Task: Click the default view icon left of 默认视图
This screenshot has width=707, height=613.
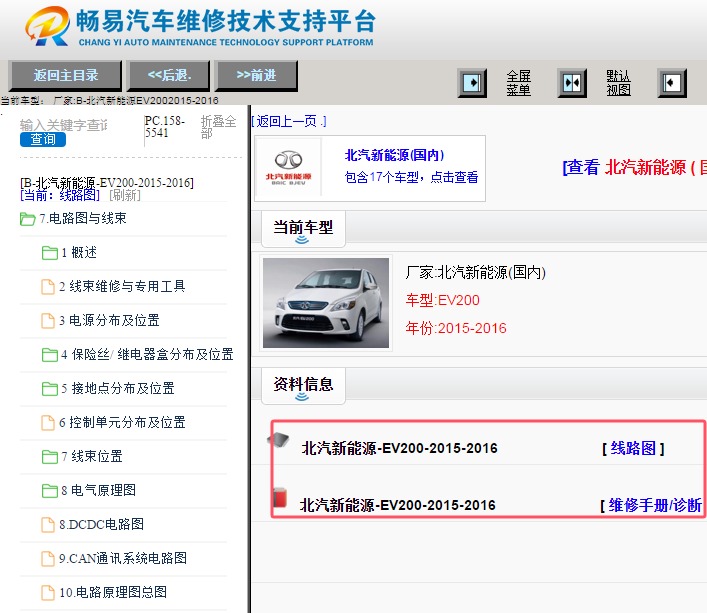Action: pos(572,83)
